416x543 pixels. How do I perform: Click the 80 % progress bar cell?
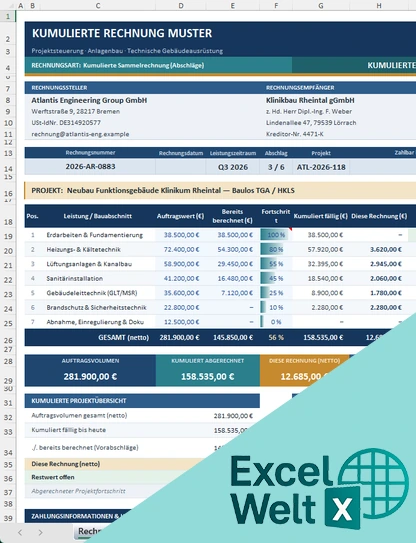coord(276,249)
